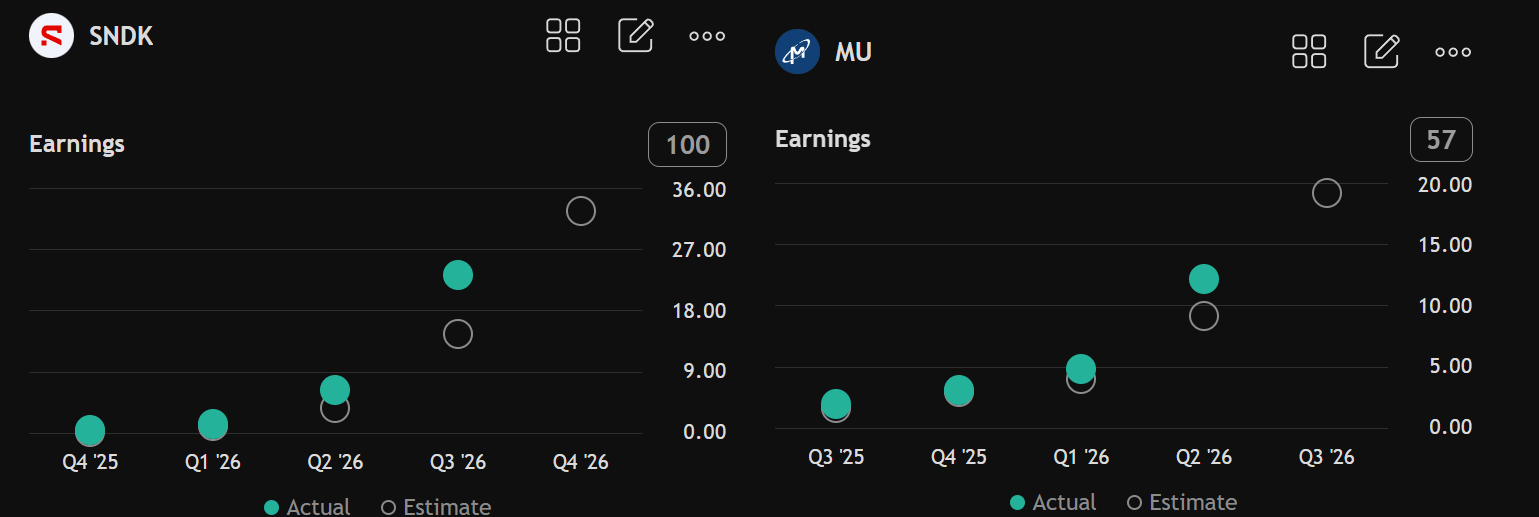
Task: Click the SNDK edit pencil icon
Action: coord(636,35)
